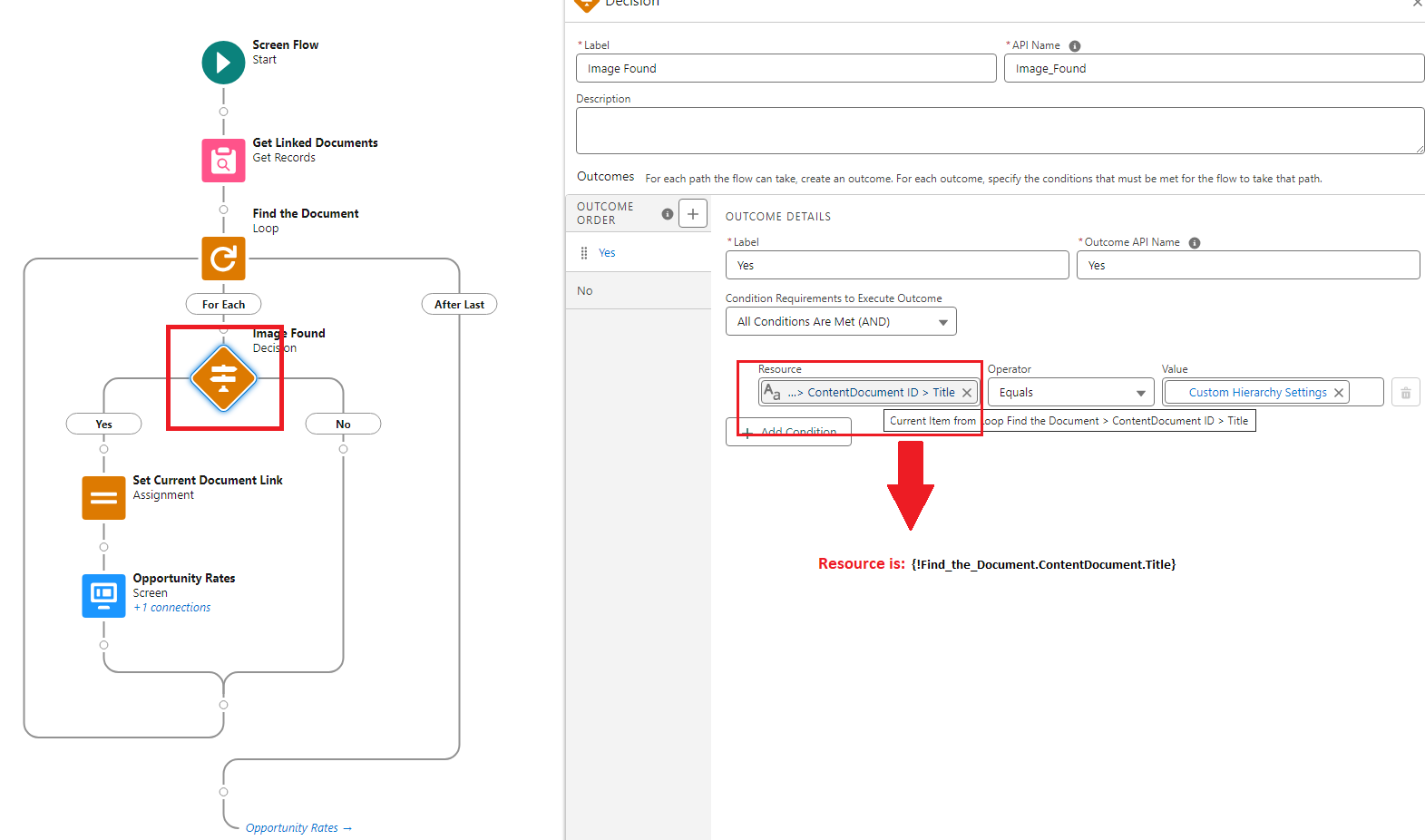This screenshot has width=1425, height=840.
Task: Show info tooltip beside Outcome API Name
Action: (x=1195, y=243)
